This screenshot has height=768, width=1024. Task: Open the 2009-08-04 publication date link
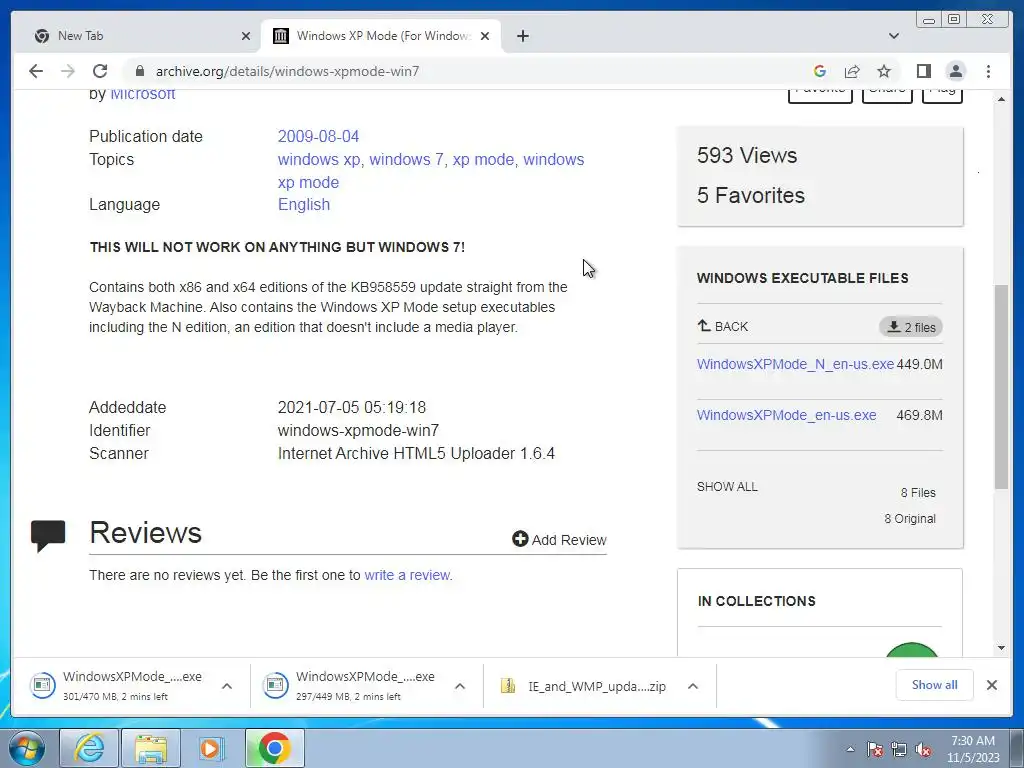pos(318,136)
